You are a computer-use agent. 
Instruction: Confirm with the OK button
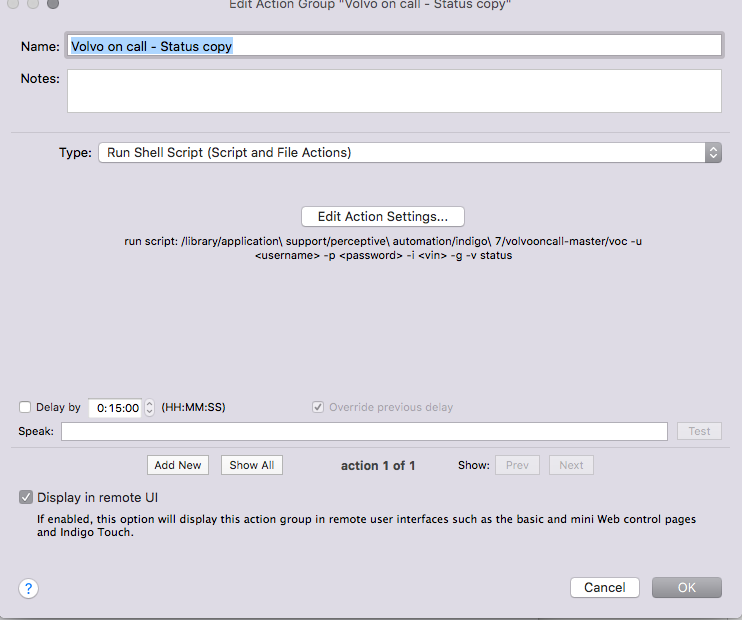(x=687, y=587)
